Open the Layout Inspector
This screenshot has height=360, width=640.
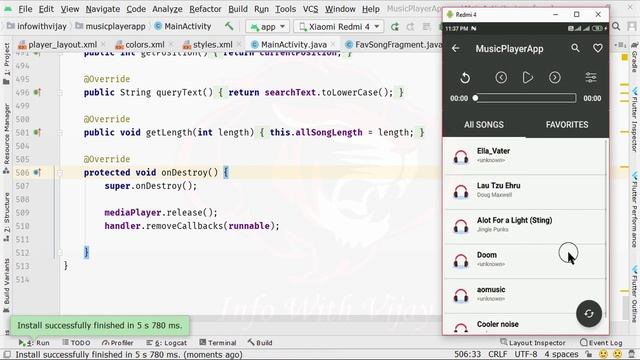[x=533, y=343]
